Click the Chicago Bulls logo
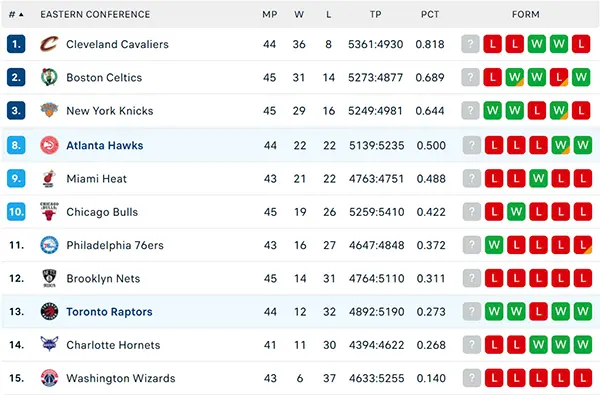The height and width of the screenshot is (395, 600). (49, 212)
